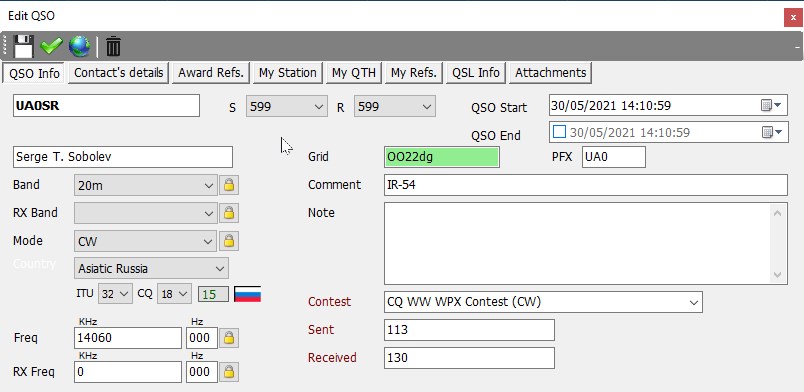
Task: Click the Freq KHz field 14060
Action: pyautogui.click(x=128, y=338)
